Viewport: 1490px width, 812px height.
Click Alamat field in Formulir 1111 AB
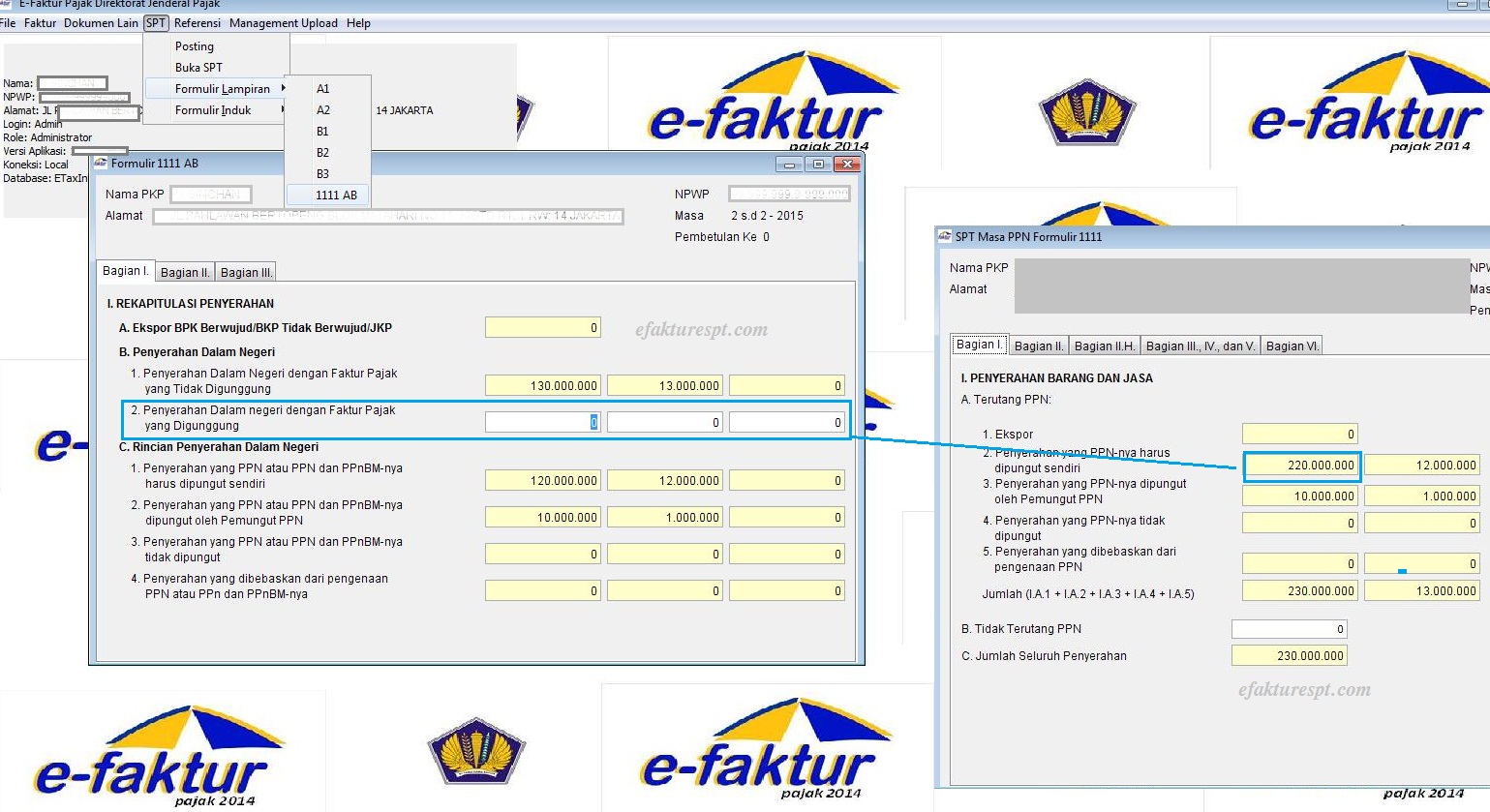click(388, 216)
